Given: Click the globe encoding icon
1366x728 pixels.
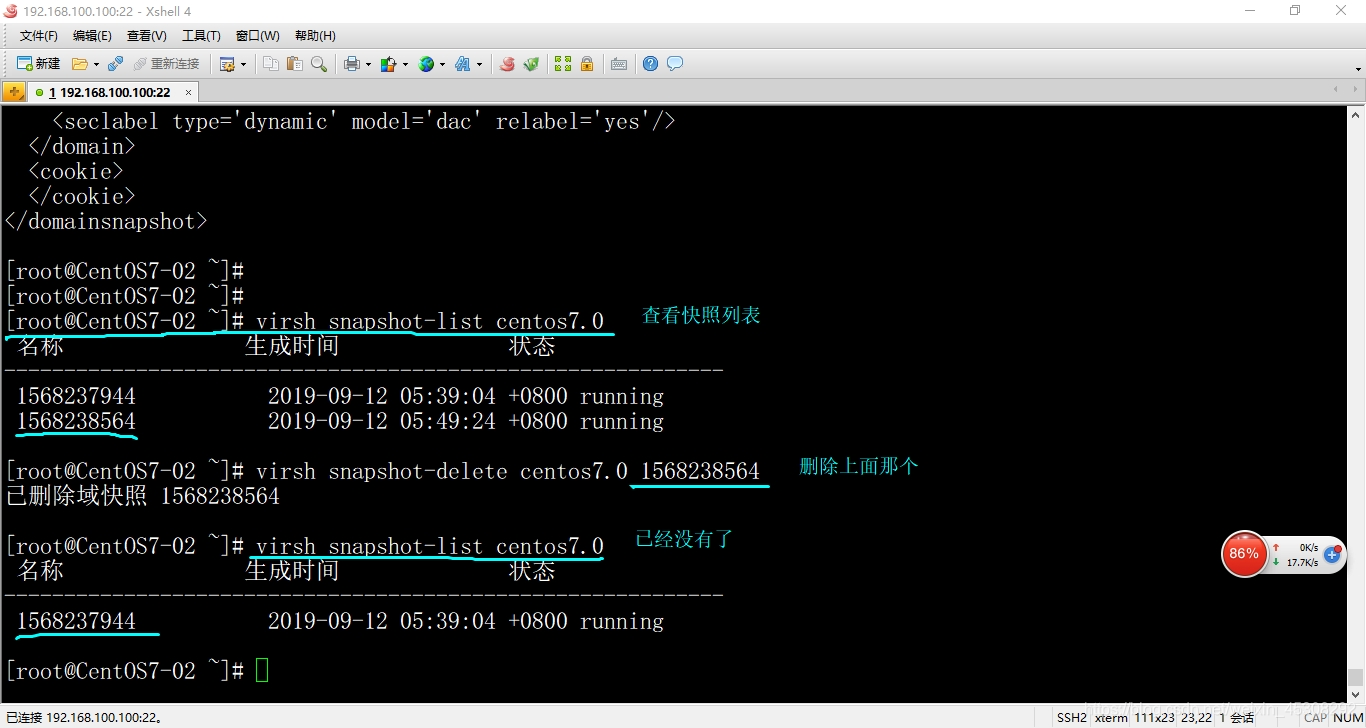Looking at the screenshot, I should 426,64.
